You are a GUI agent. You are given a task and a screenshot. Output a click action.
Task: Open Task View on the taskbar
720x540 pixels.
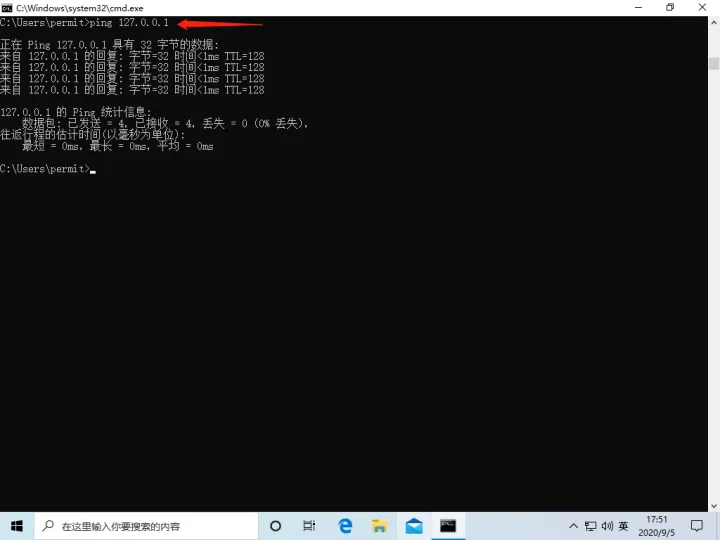point(309,526)
